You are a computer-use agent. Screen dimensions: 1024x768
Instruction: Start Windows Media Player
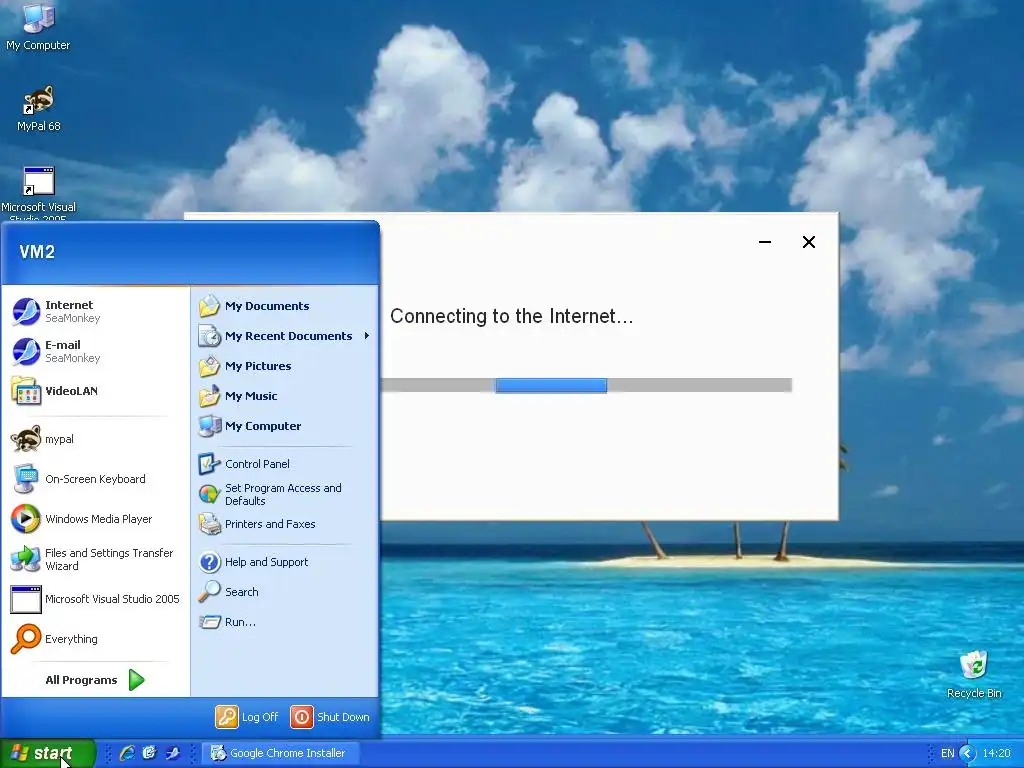click(x=95, y=519)
